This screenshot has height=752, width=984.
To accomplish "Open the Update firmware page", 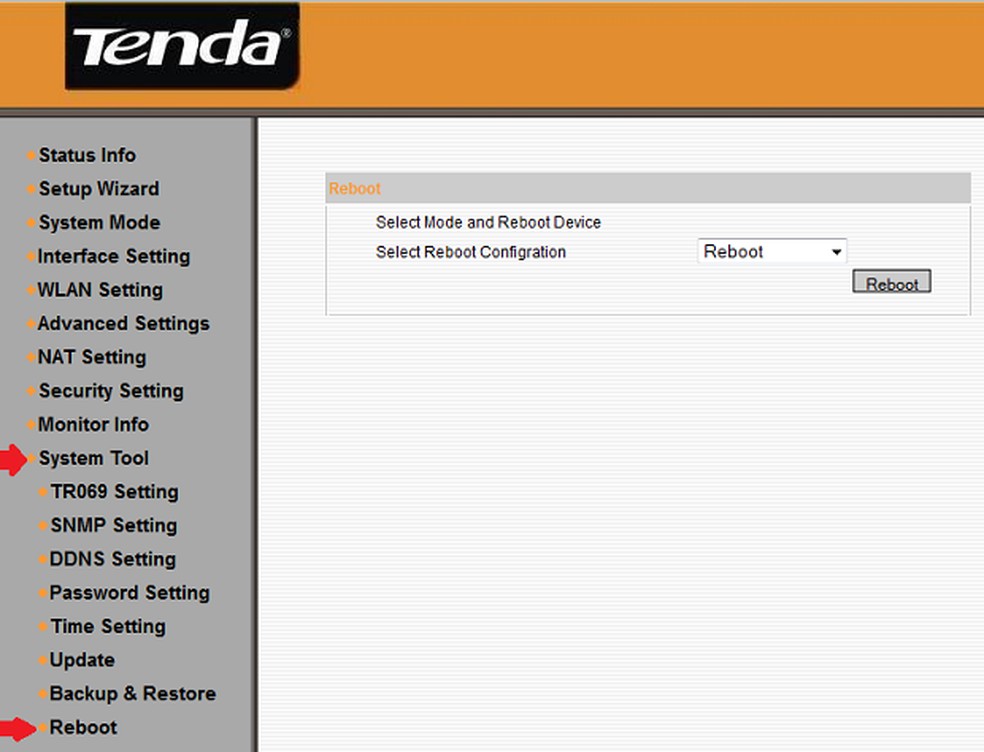I will click(x=82, y=660).
